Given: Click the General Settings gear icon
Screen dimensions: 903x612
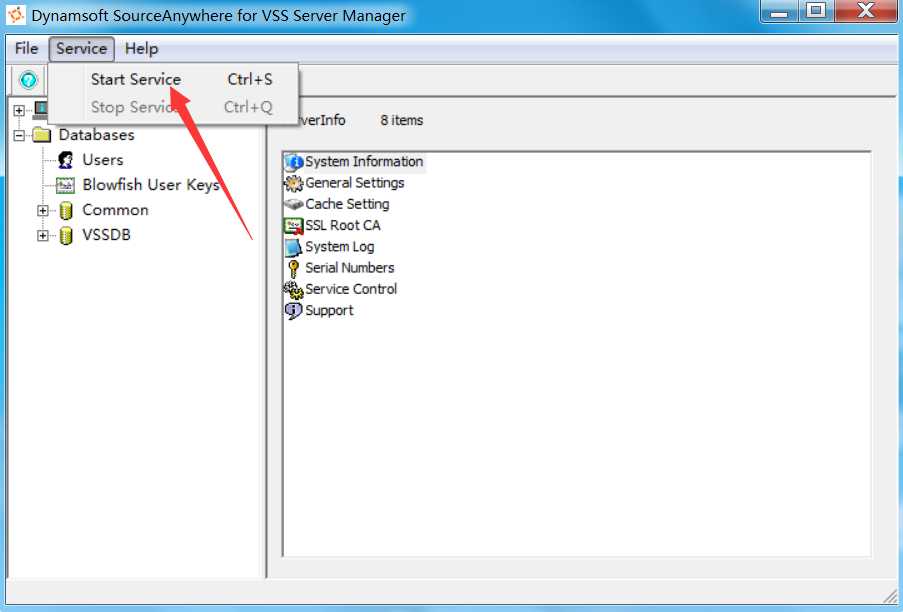Looking at the screenshot, I should (294, 183).
